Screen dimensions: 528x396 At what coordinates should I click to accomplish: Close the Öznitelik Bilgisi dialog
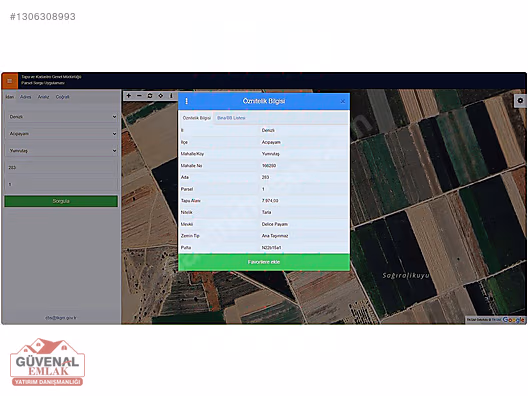click(x=342, y=101)
